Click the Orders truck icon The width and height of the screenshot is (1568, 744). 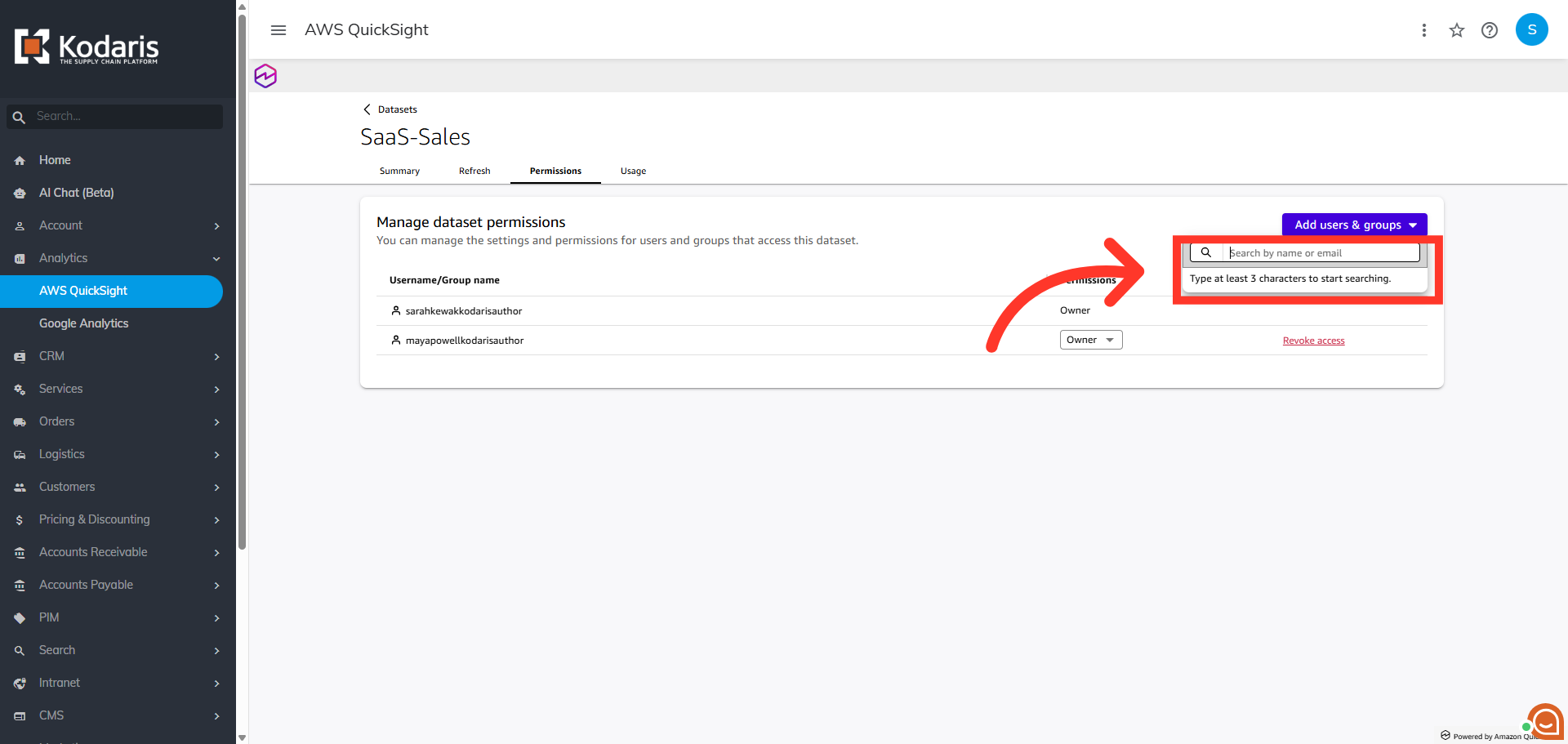tap(20, 422)
